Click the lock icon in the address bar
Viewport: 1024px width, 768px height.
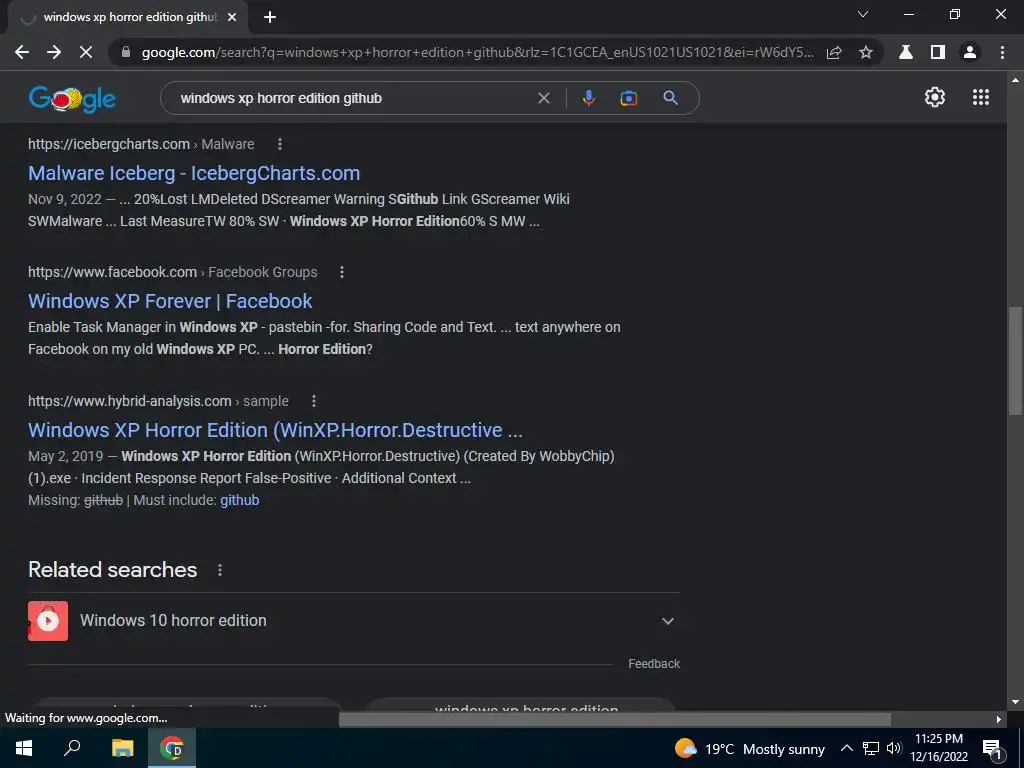click(126, 52)
